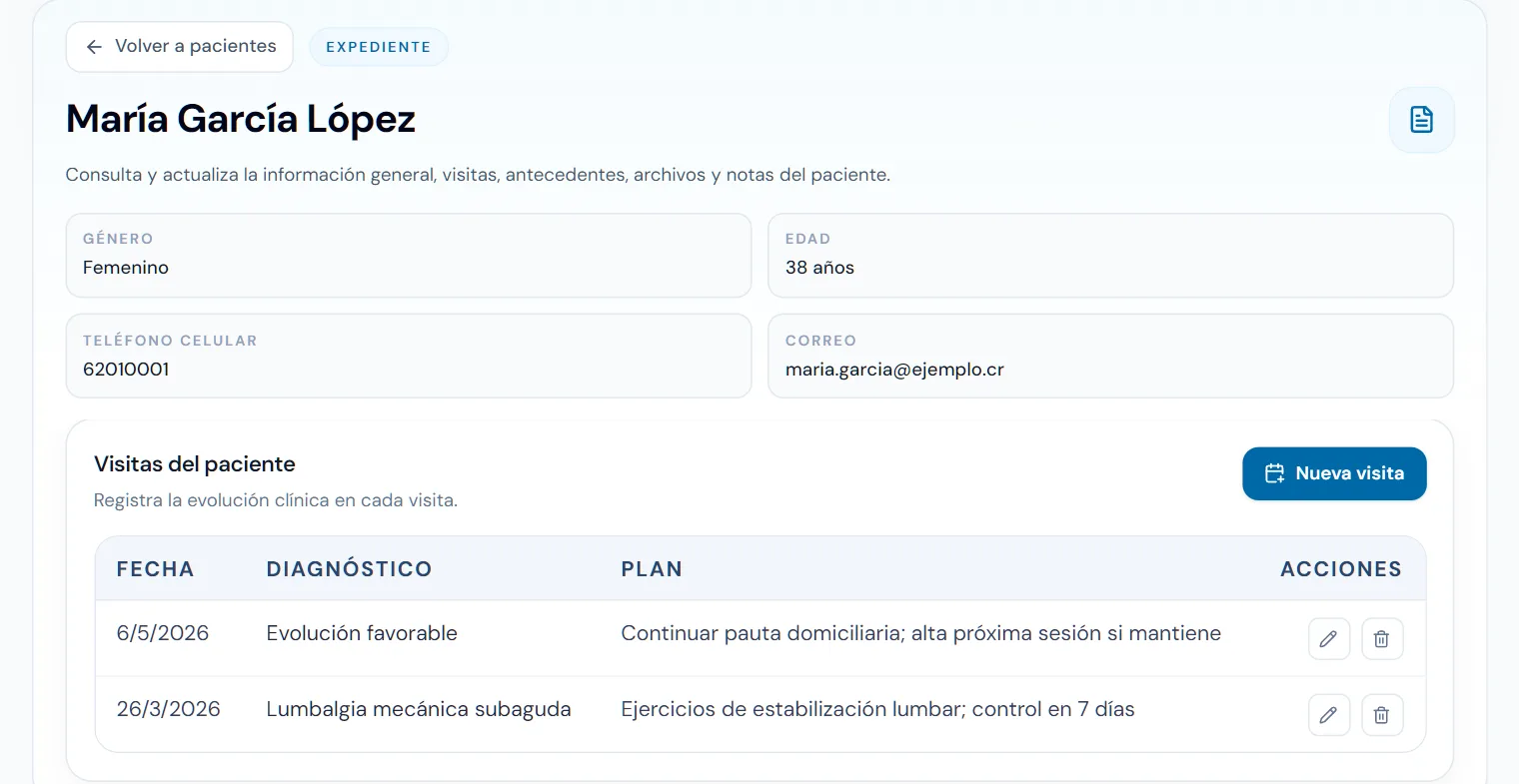The image size is (1519, 784).
Task: Click the date cell 26/3/2026
Action: pos(168,709)
